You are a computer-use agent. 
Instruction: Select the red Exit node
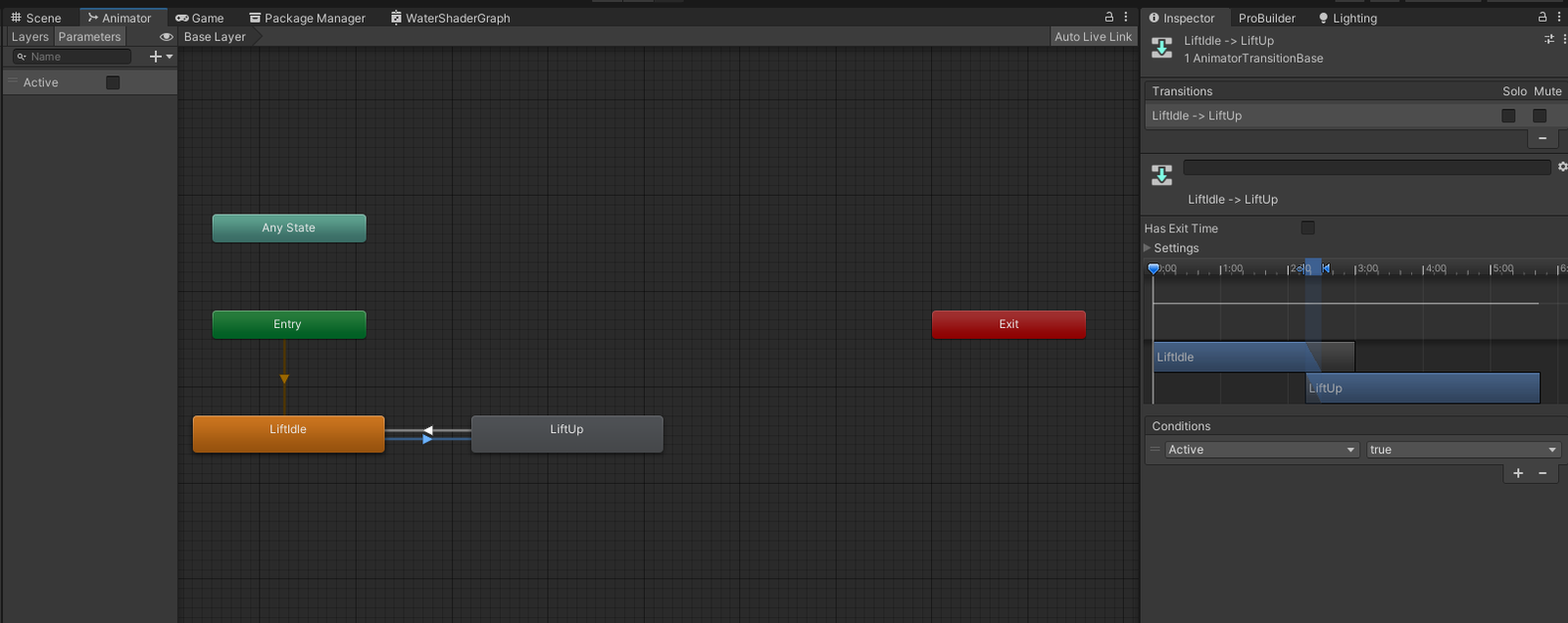coord(1008,324)
